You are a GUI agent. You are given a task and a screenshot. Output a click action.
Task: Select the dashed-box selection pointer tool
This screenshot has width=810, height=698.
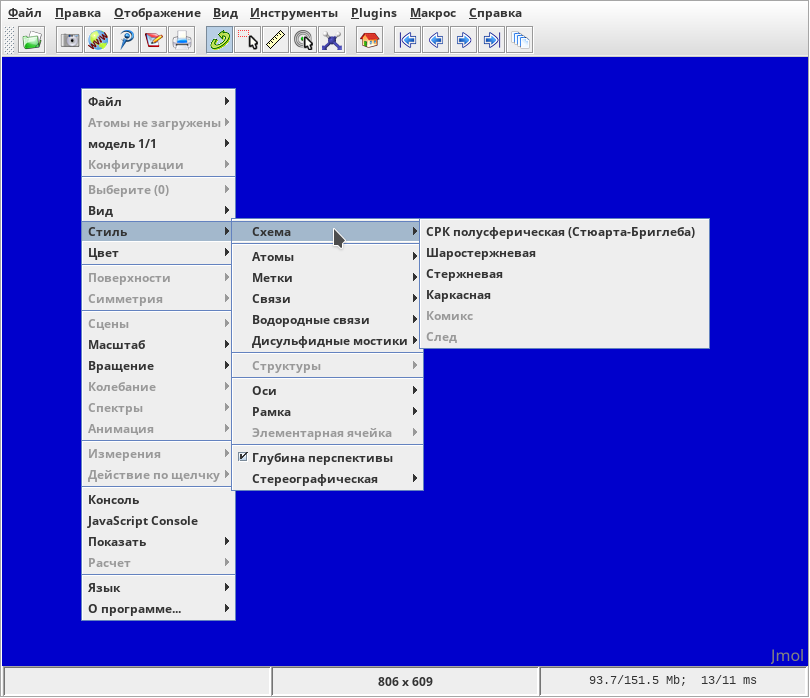pos(247,40)
